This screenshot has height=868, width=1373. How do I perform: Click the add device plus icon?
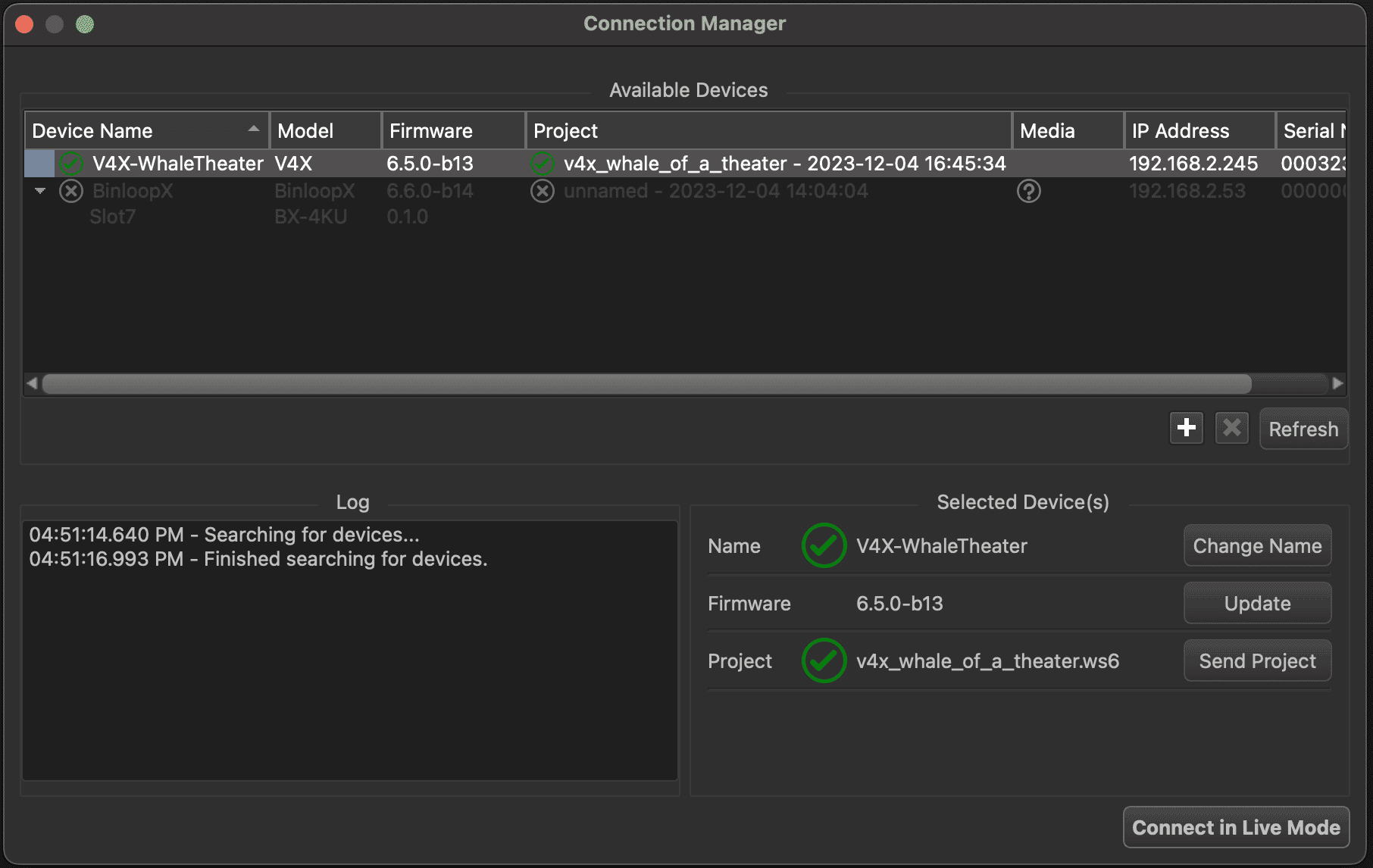coord(1186,428)
